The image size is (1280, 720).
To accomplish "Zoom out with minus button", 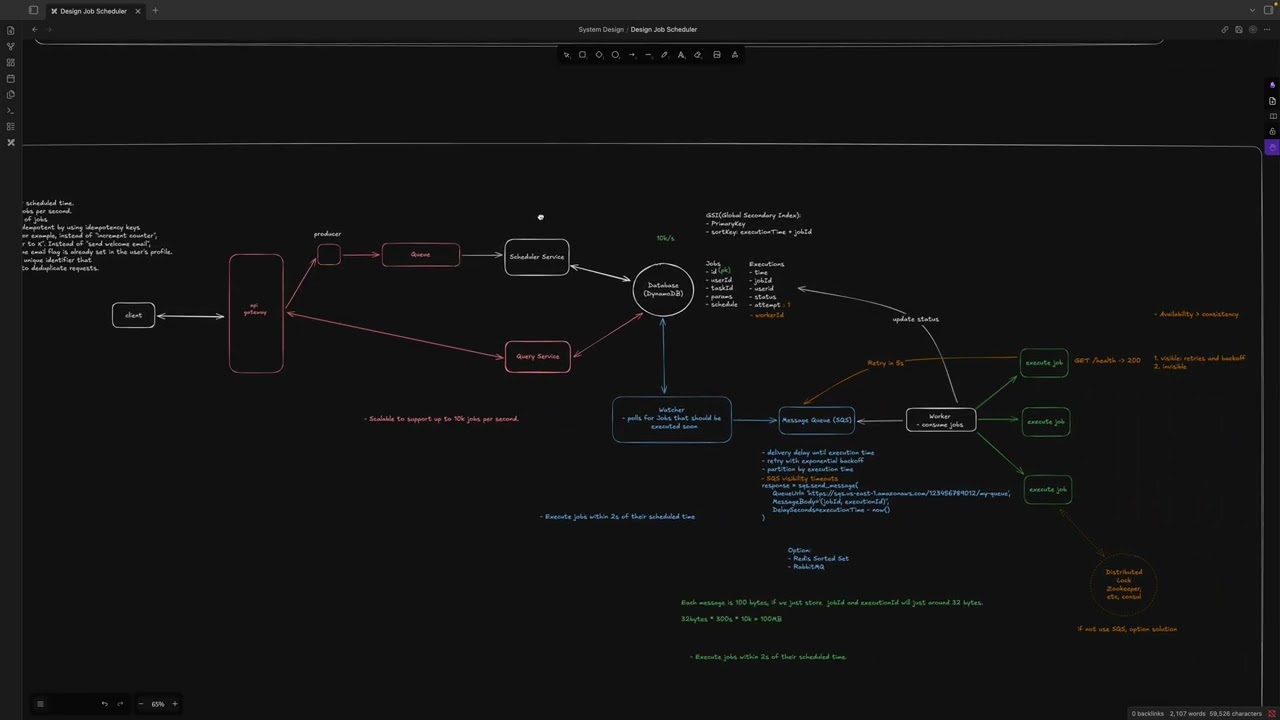I will (140, 704).
